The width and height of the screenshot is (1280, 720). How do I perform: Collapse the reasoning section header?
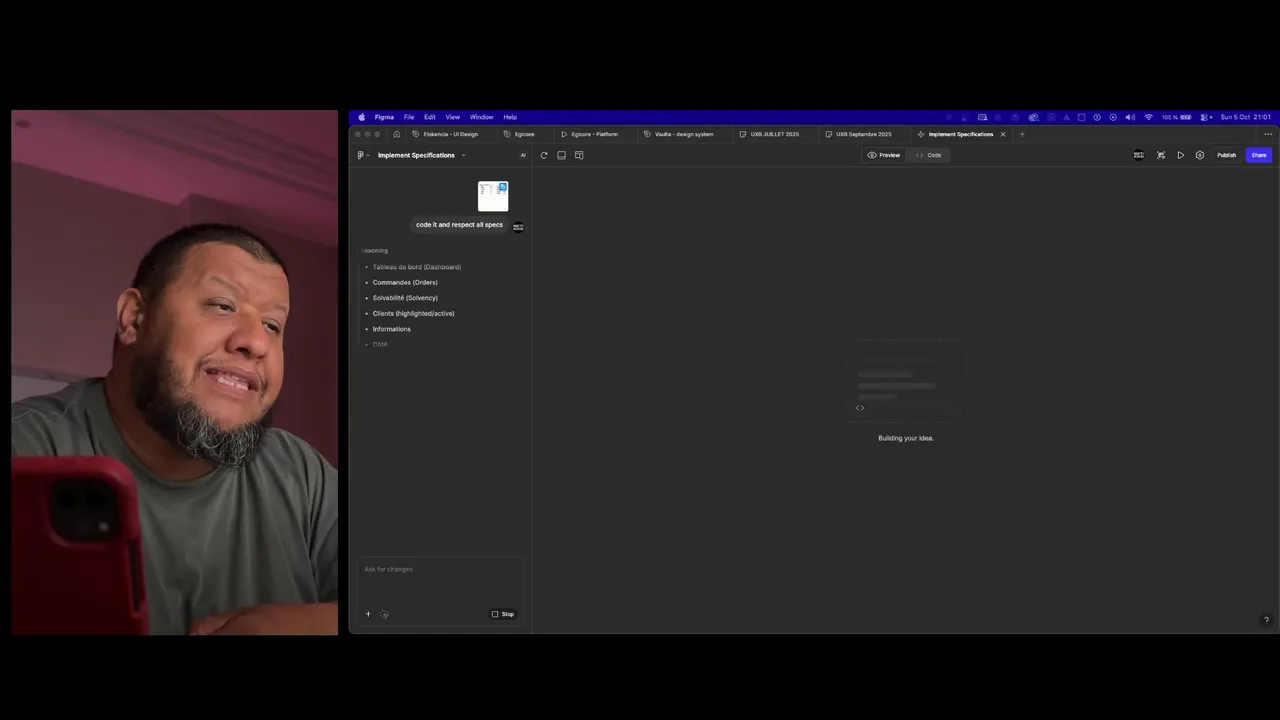click(374, 250)
